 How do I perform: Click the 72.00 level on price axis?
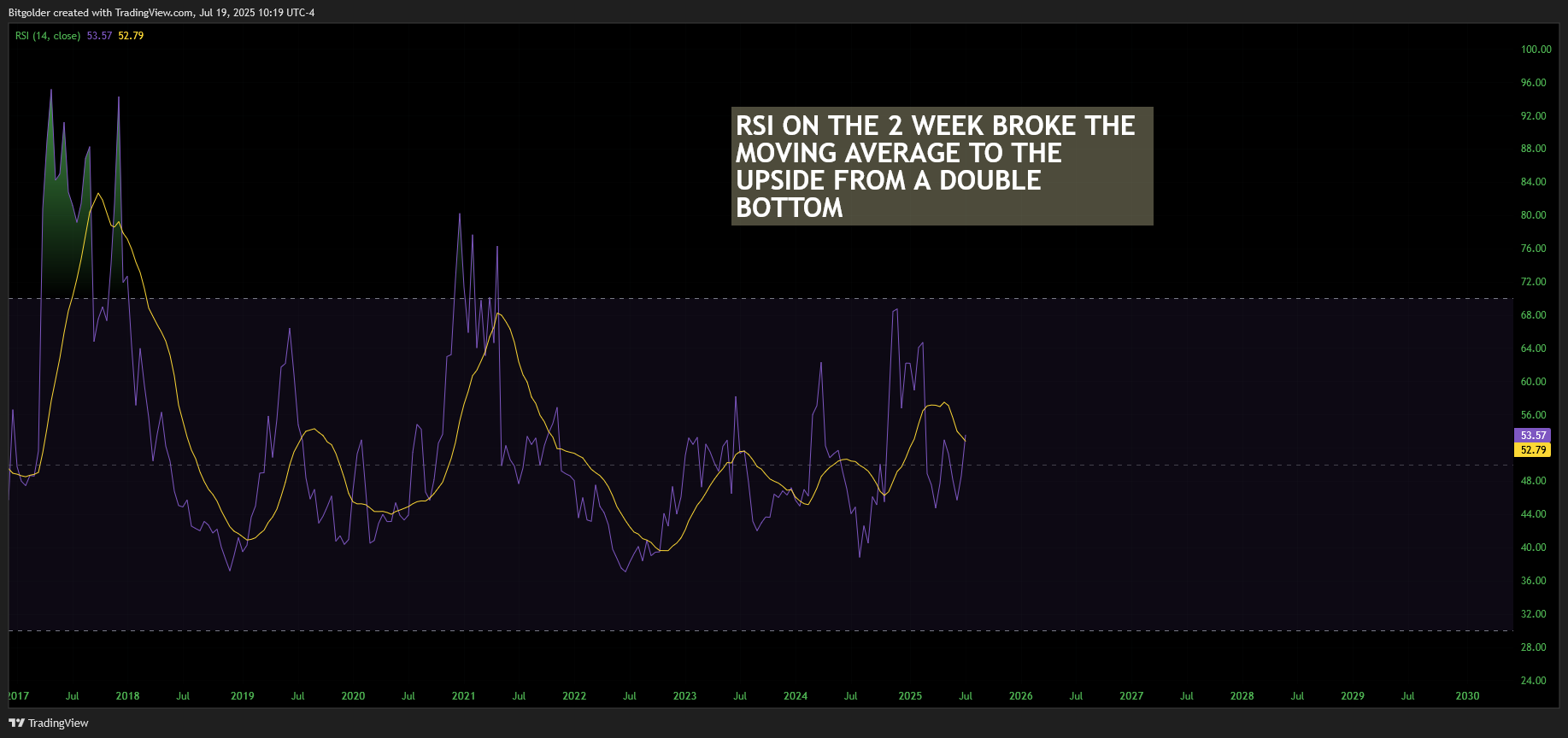[1533, 282]
